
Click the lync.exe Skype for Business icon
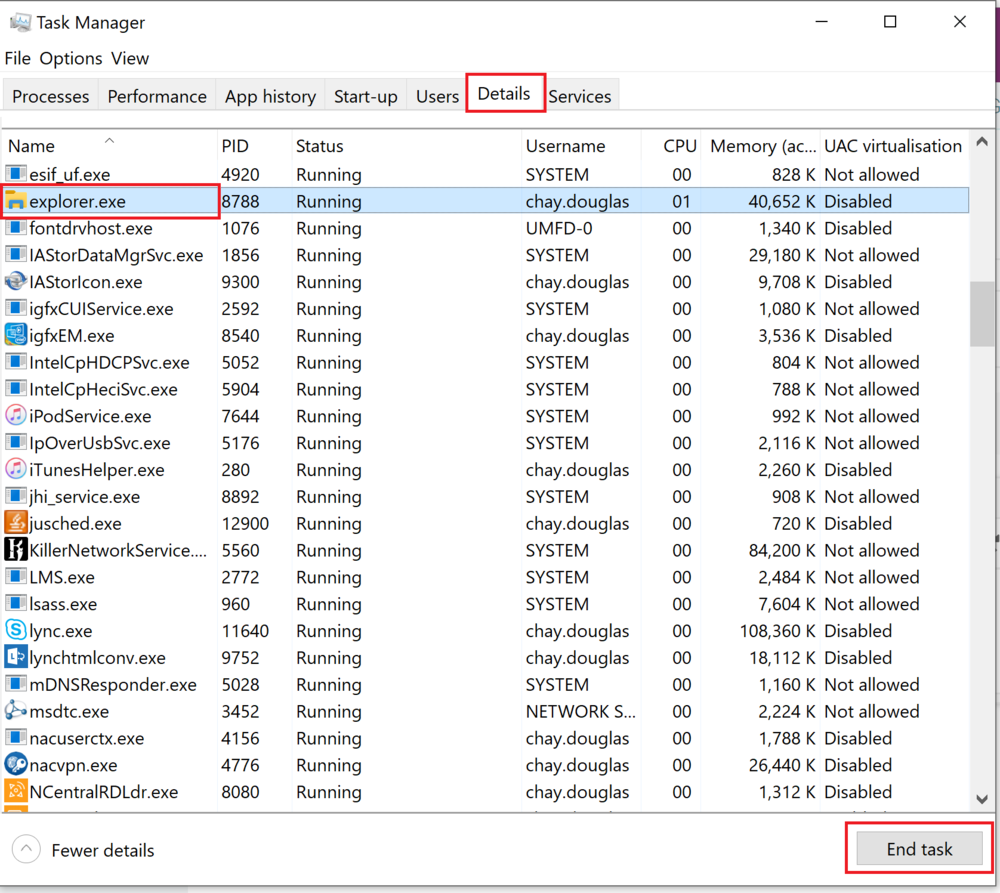click(x=14, y=631)
